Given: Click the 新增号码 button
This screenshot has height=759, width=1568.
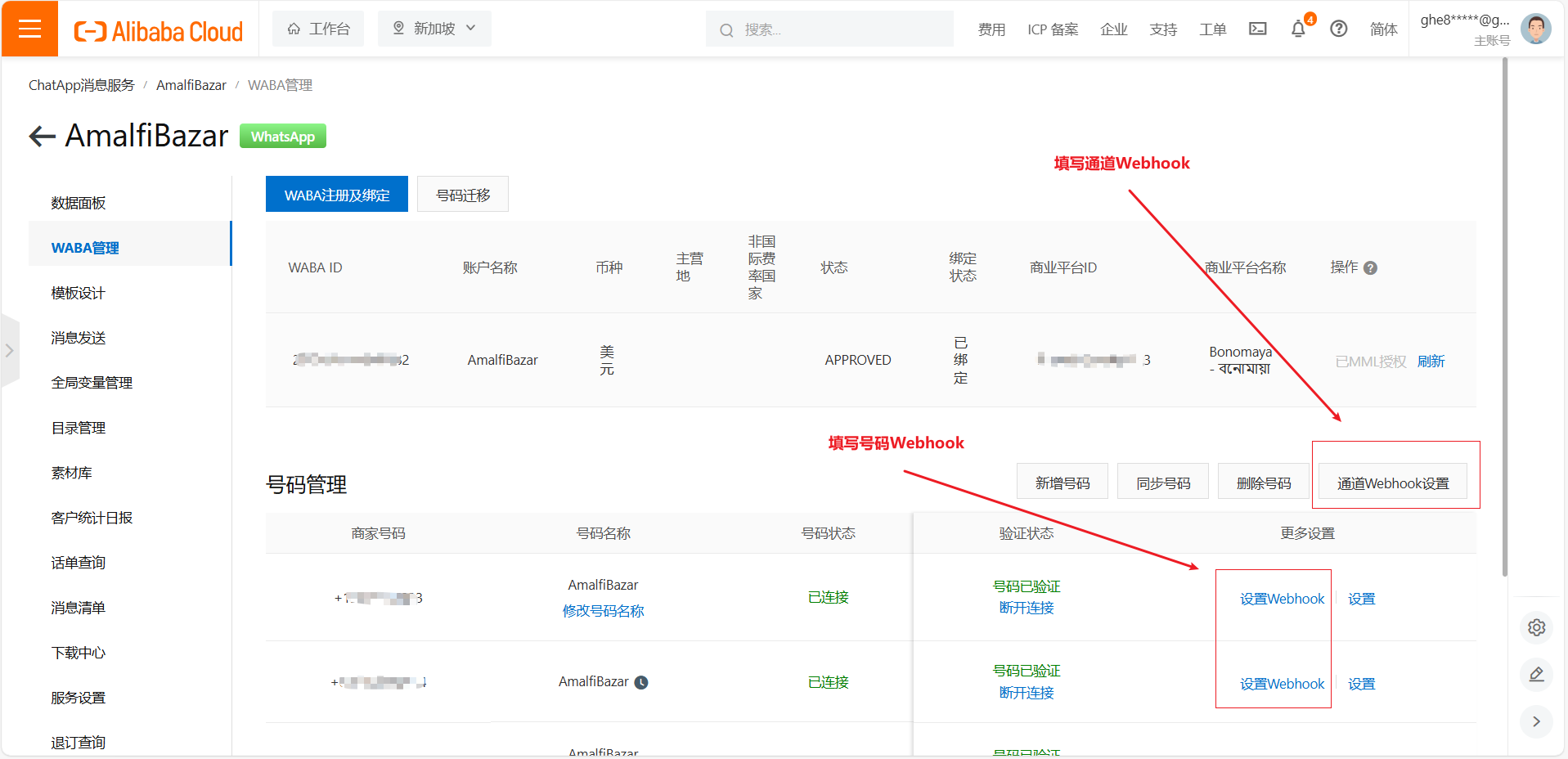Looking at the screenshot, I should point(1062,483).
